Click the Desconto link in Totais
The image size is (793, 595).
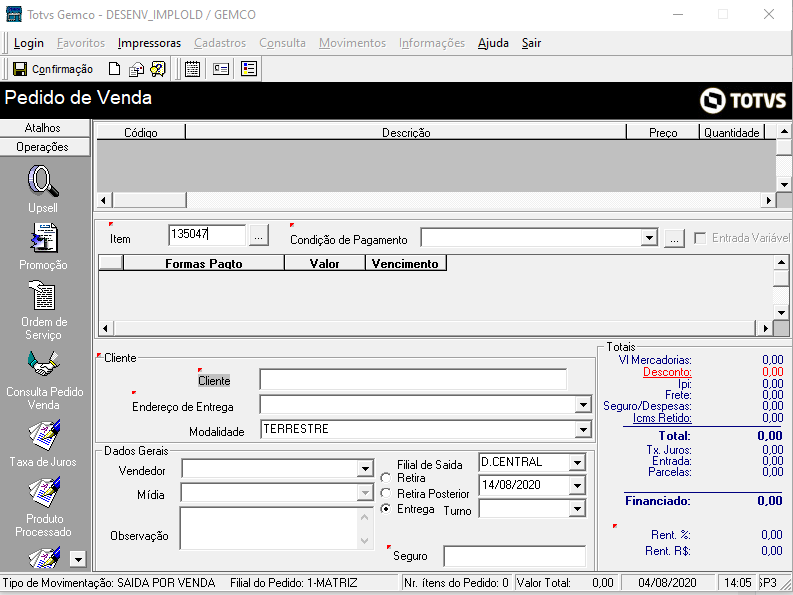(x=667, y=372)
